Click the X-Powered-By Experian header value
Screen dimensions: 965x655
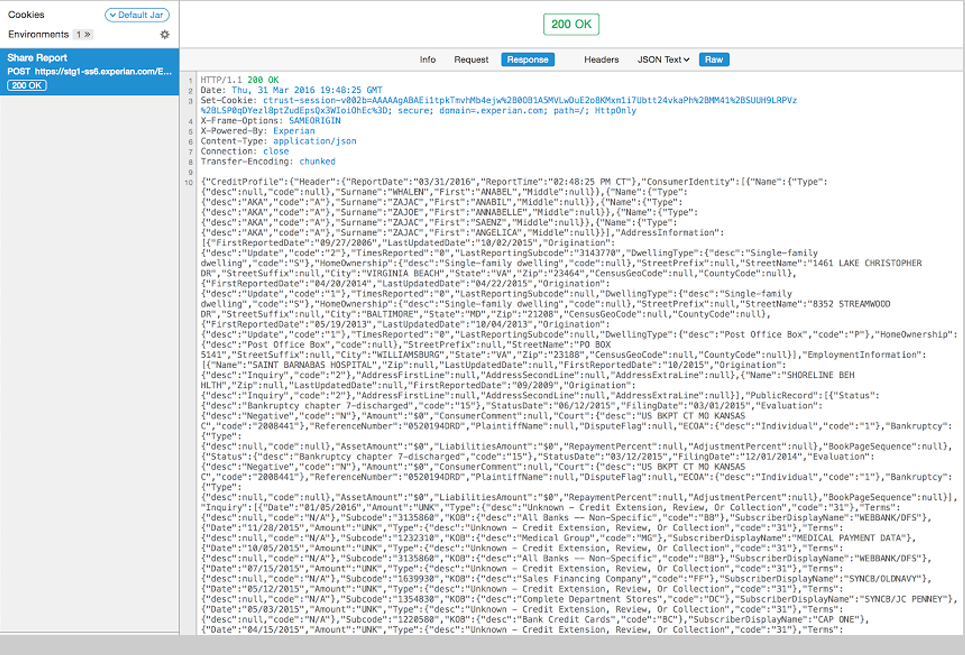pyautogui.click(x=295, y=131)
